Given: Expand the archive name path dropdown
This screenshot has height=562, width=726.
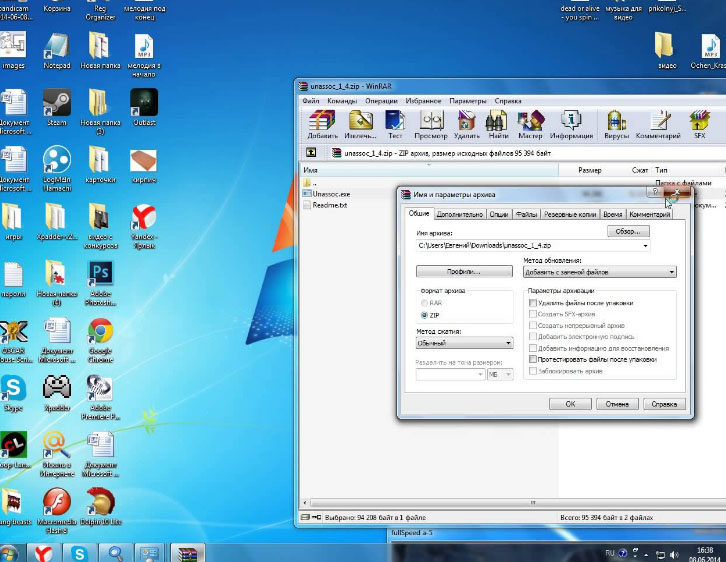Looking at the screenshot, I should point(645,245).
